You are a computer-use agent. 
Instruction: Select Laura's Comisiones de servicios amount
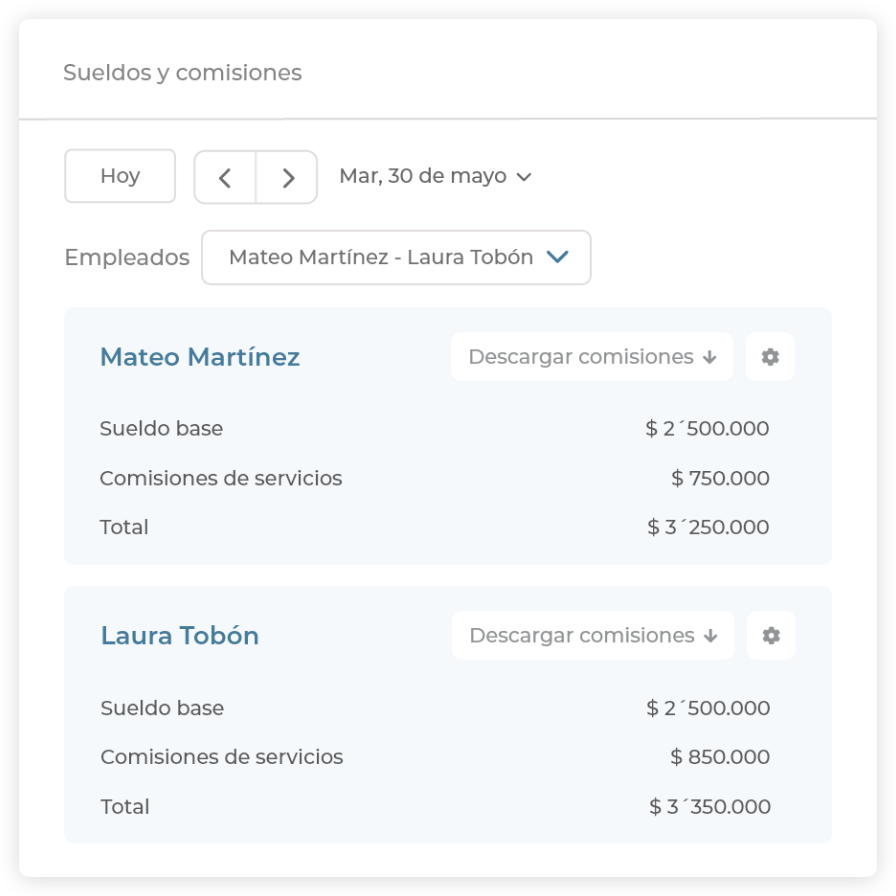pyautogui.click(x=720, y=757)
